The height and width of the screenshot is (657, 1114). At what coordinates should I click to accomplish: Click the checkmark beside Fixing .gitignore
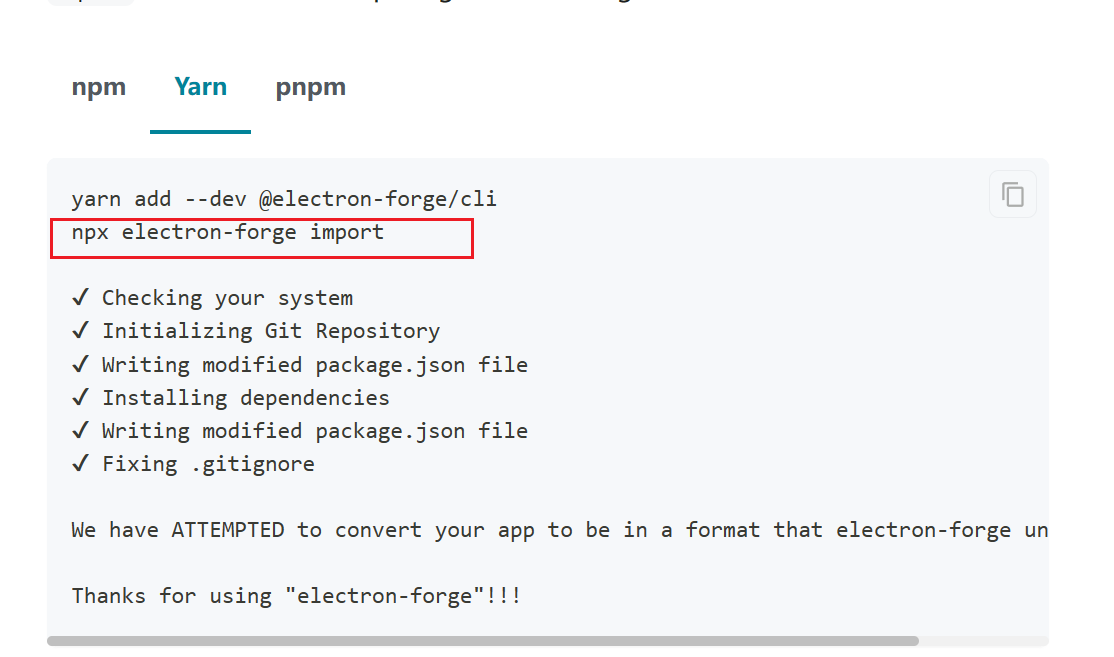click(81, 463)
